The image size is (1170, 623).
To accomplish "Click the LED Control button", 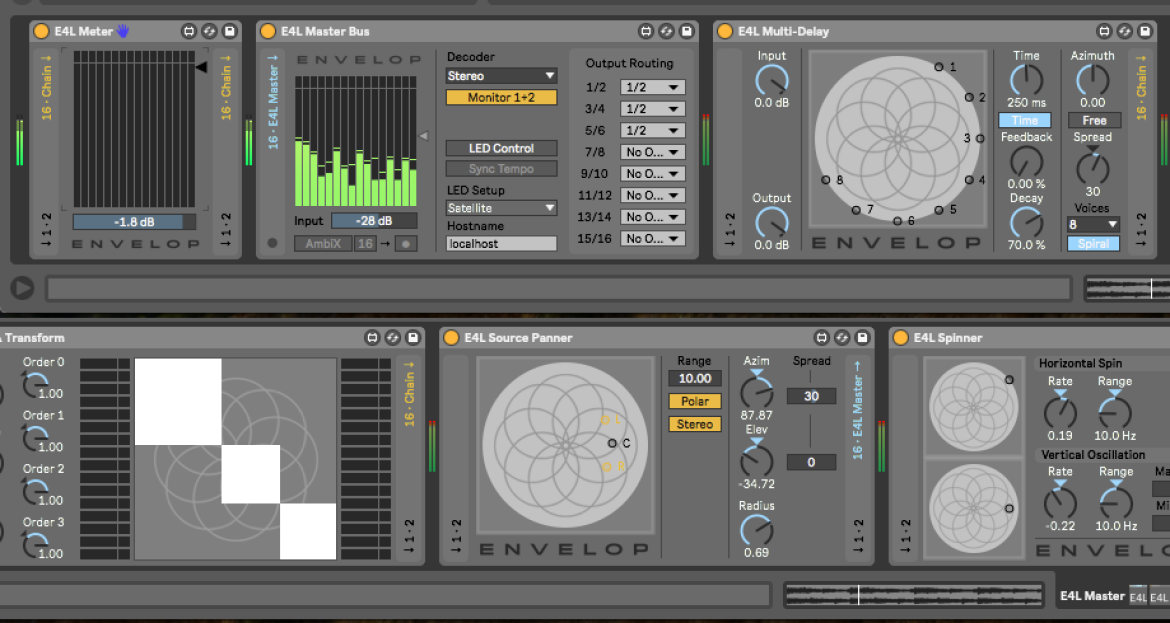I will click(x=501, y=148).
